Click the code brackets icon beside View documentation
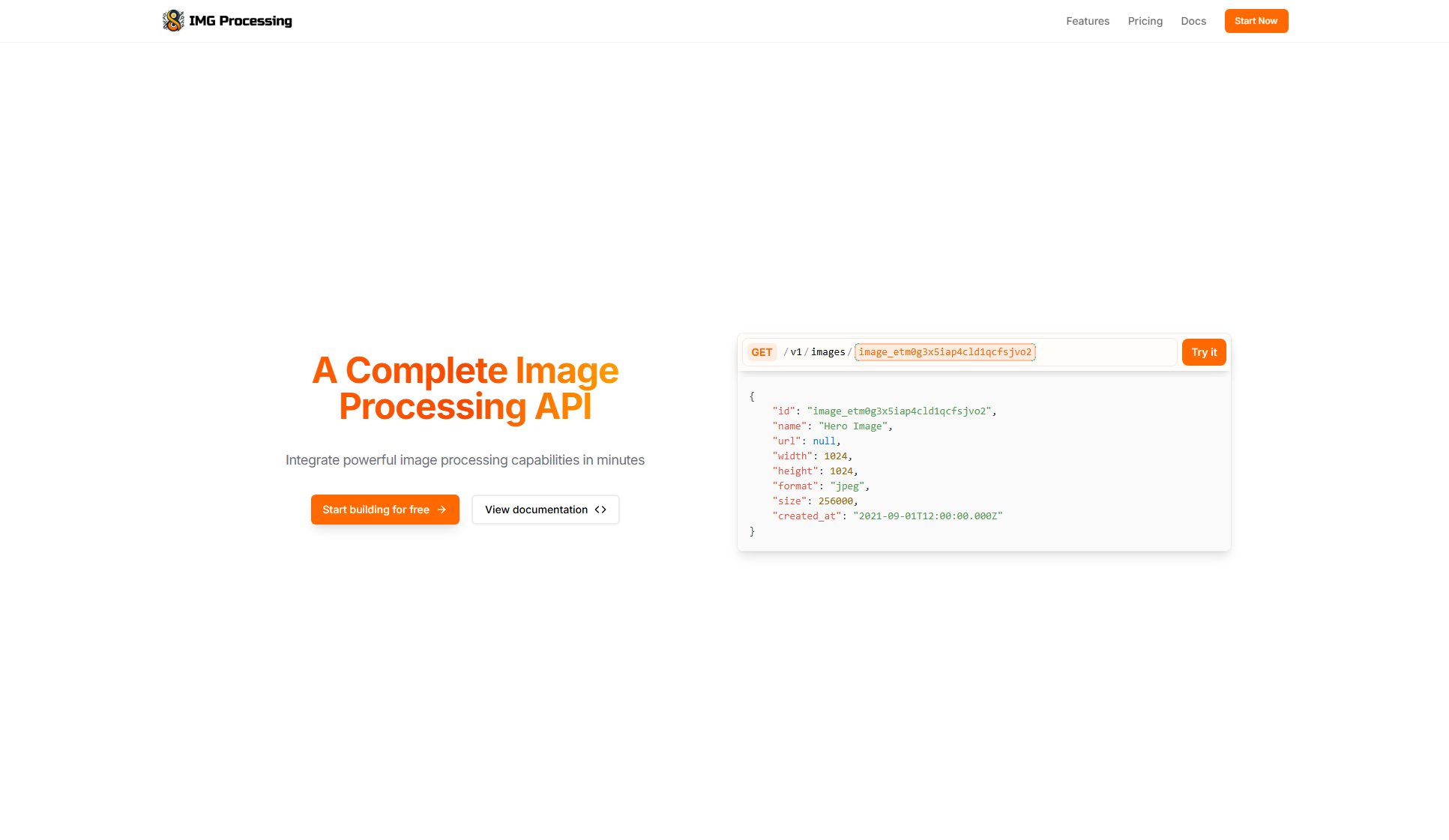This screenshot has width=1449, height=840. coord(600,510)
